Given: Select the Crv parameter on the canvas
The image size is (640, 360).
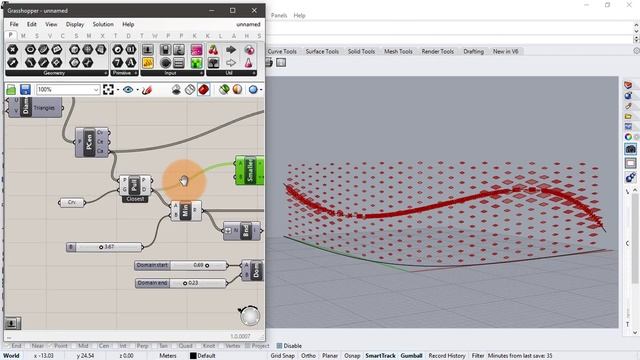Looking at the screenshot, I should coord(71,202).
